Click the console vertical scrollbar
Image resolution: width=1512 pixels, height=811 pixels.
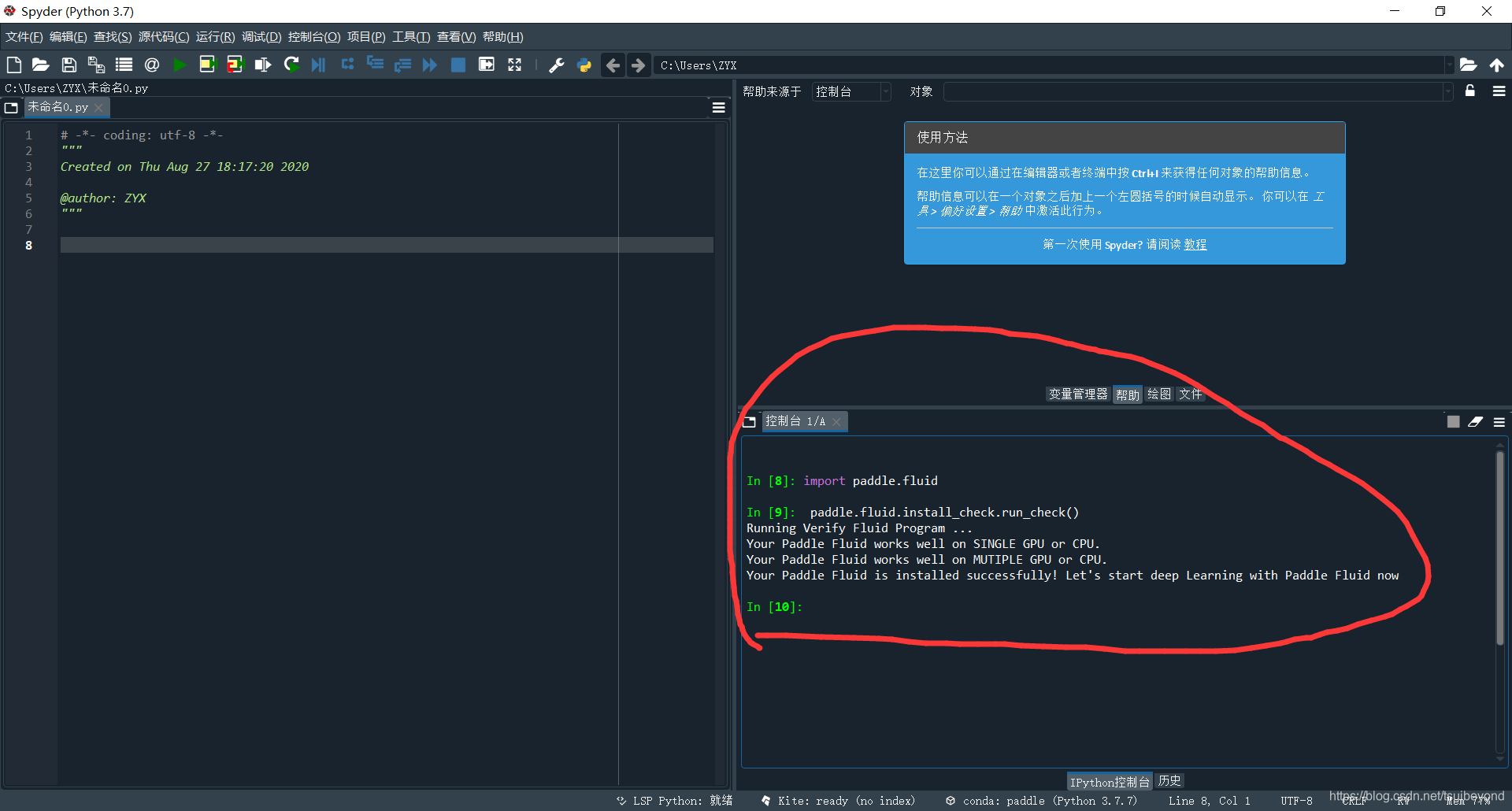click(x=1500, y=548)
